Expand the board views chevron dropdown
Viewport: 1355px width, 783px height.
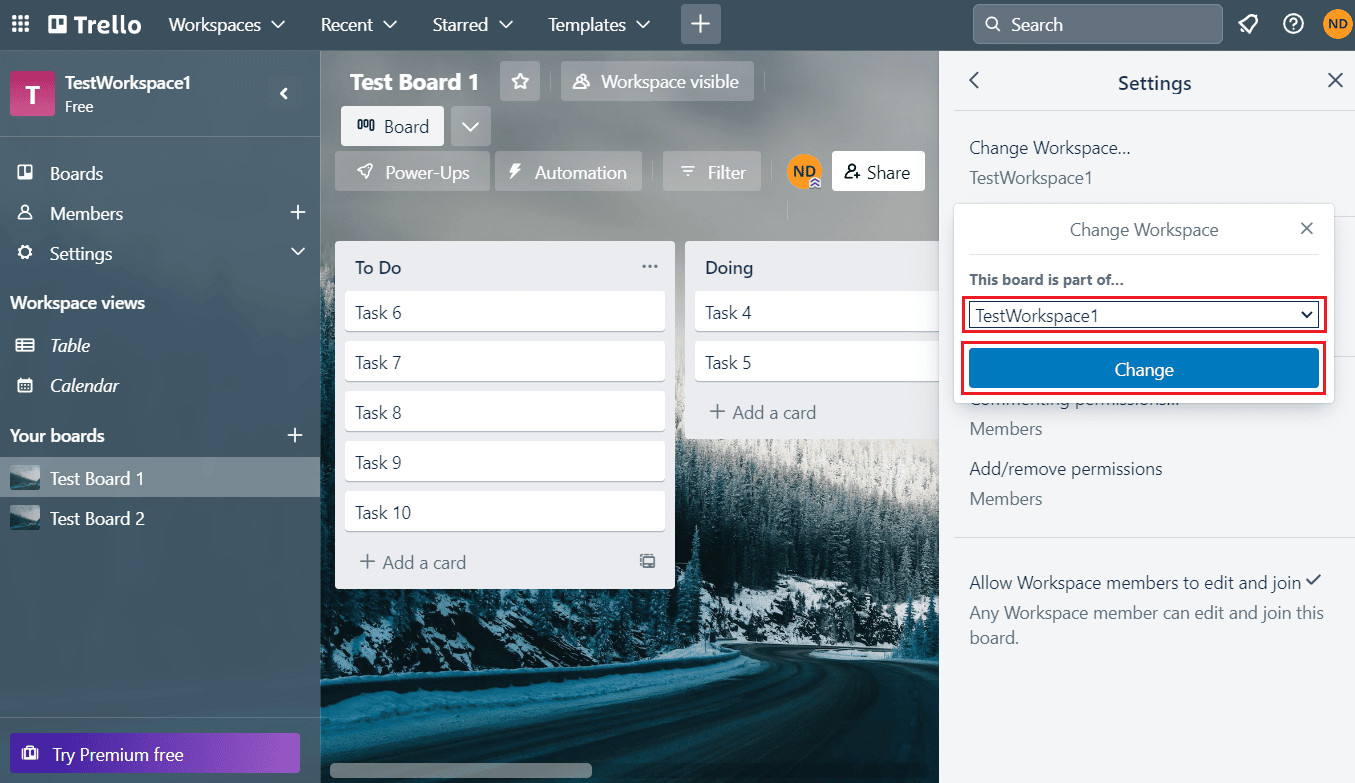click(471, 126)
